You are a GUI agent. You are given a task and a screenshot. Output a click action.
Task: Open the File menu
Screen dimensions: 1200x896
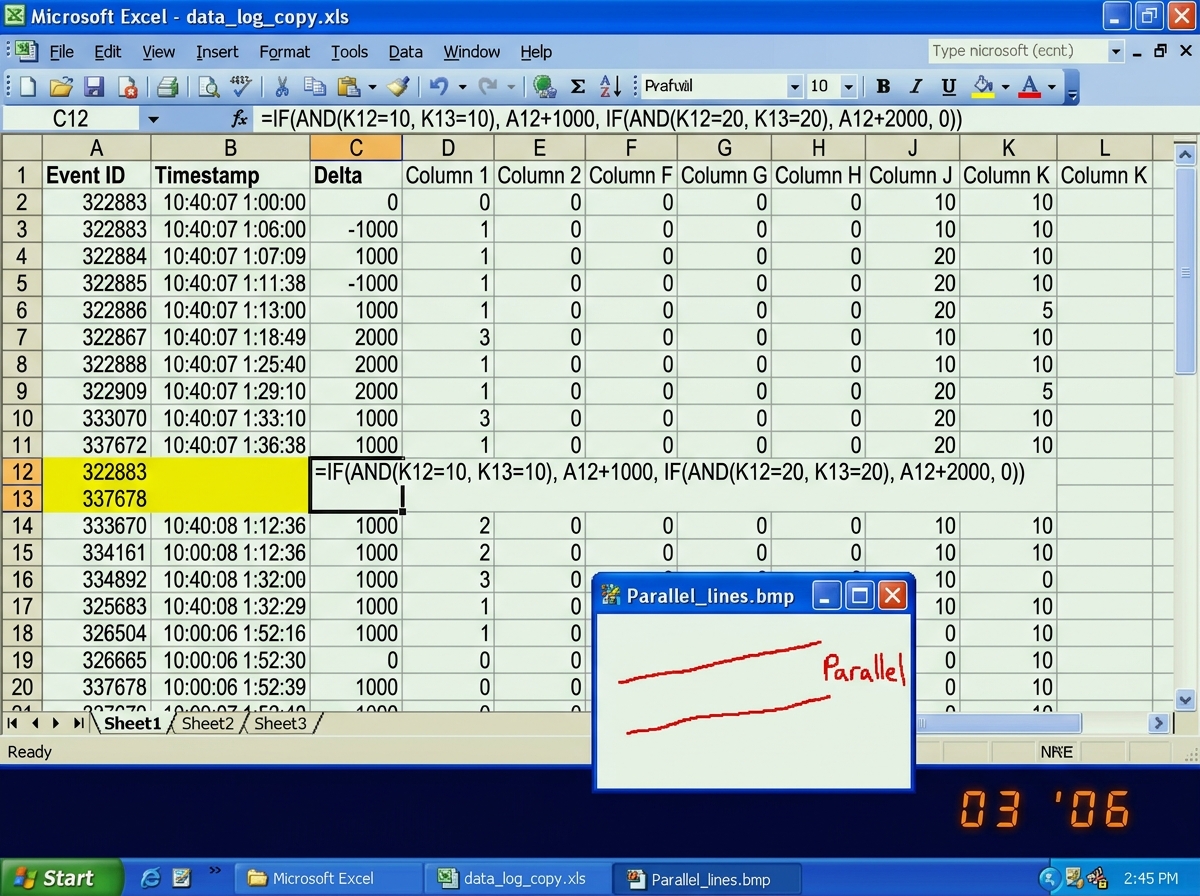click(x=62, y=52)
